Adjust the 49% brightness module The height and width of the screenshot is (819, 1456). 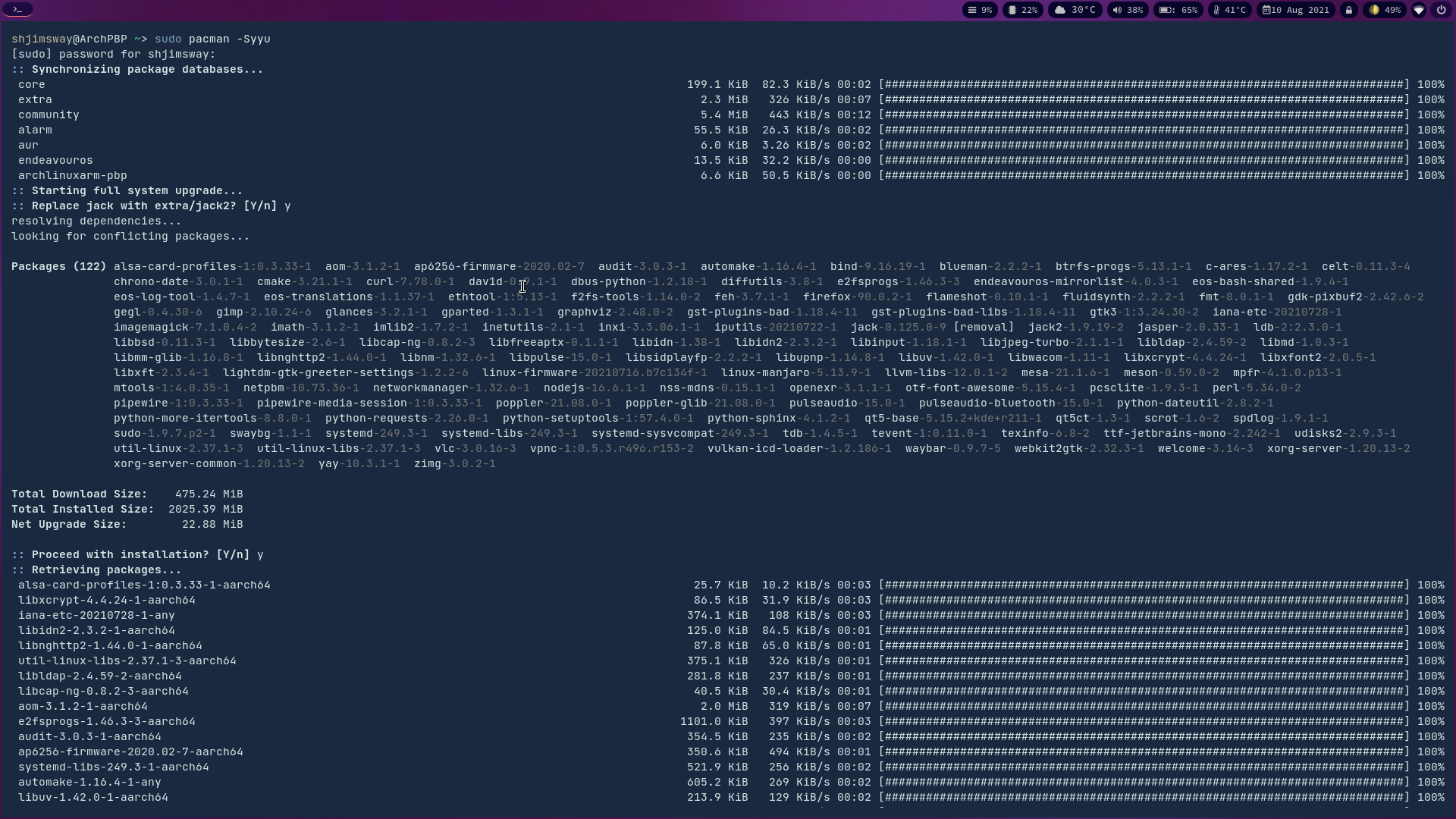click(x=1385, y=10)
